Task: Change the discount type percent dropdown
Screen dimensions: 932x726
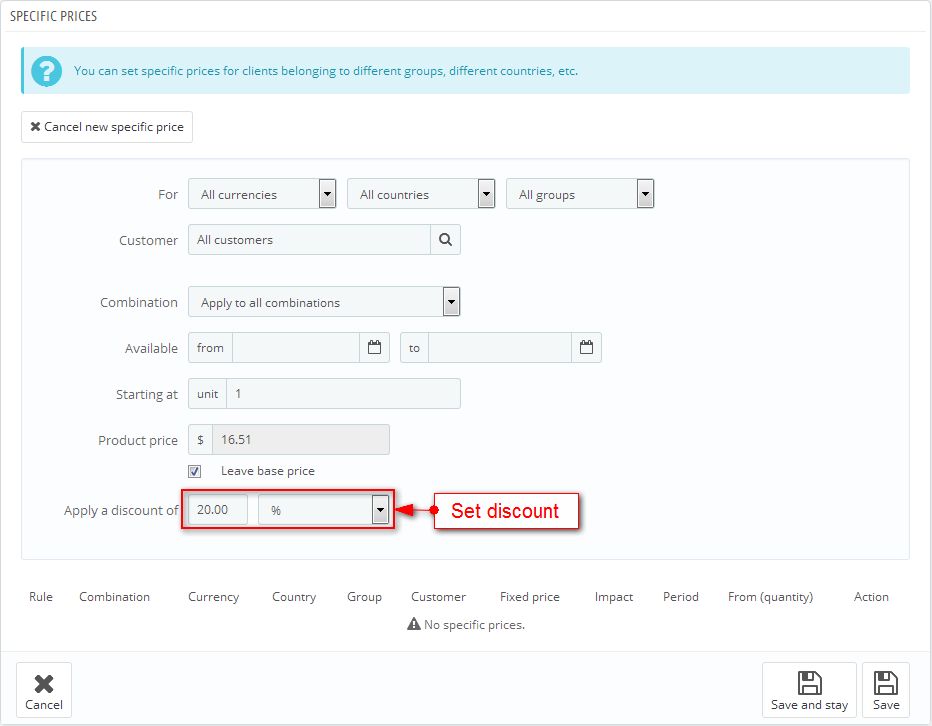Action: pyautogui.click(x=323, y=510)
